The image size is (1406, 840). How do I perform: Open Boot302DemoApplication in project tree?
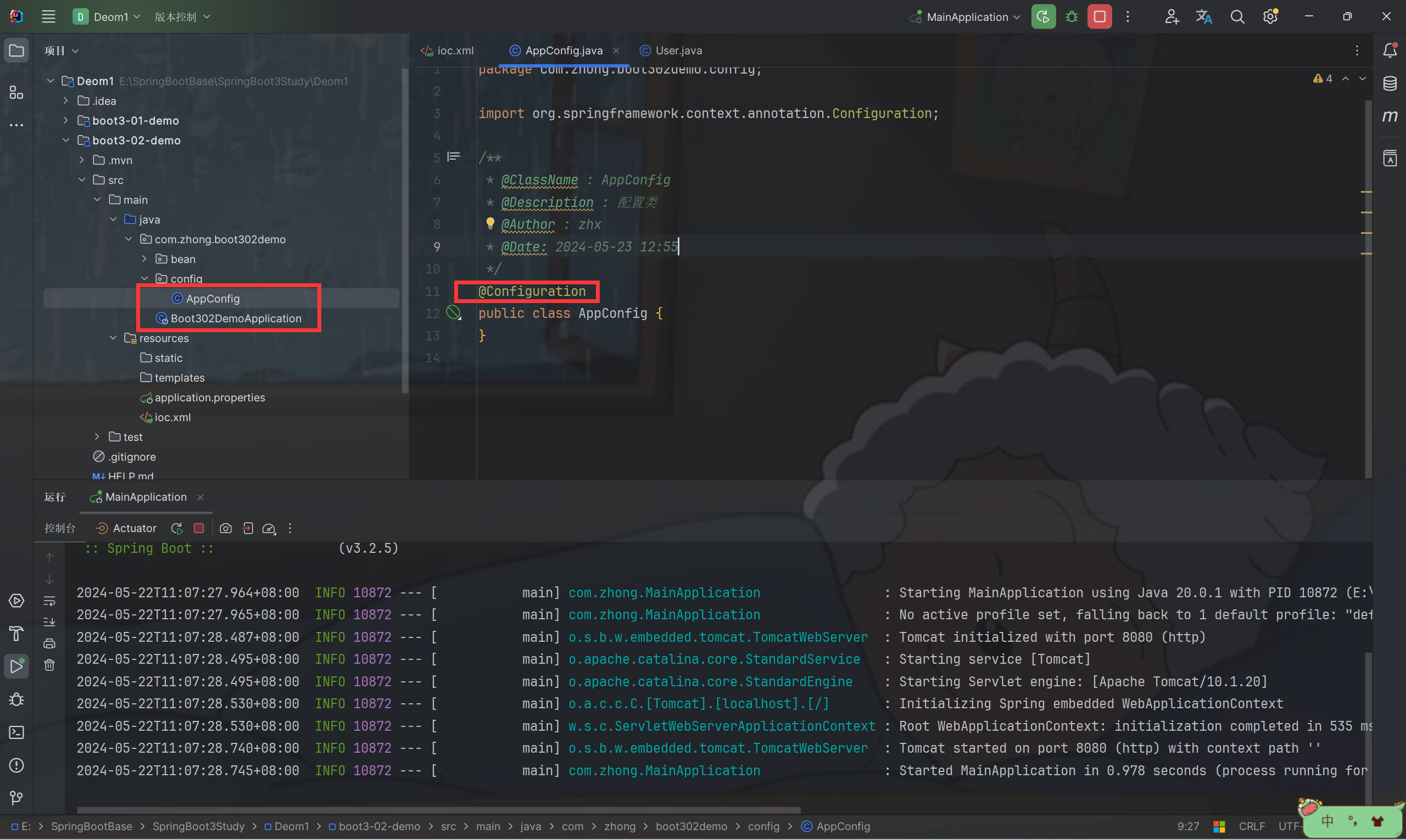tap(236, 318)
